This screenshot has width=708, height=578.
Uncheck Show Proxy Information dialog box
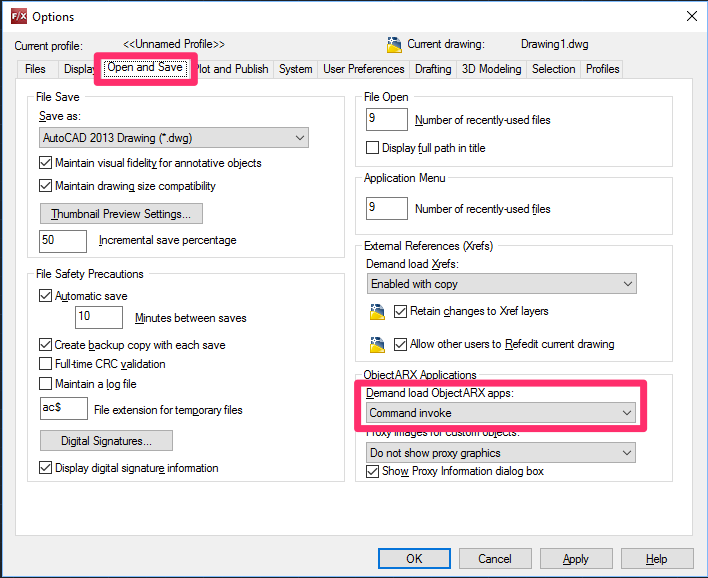(372, 471)
